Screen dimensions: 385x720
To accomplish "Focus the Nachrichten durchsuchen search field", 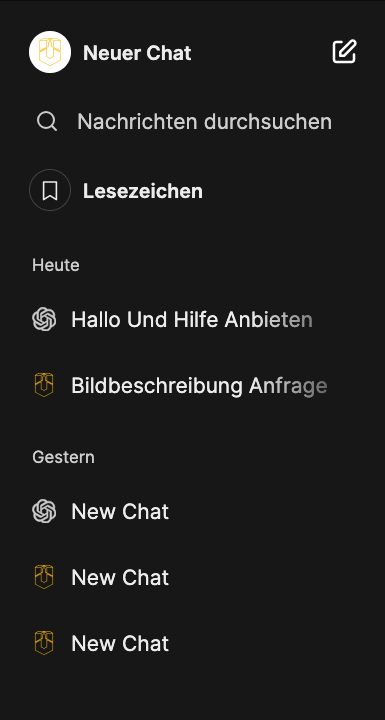I will coord(192,122).
